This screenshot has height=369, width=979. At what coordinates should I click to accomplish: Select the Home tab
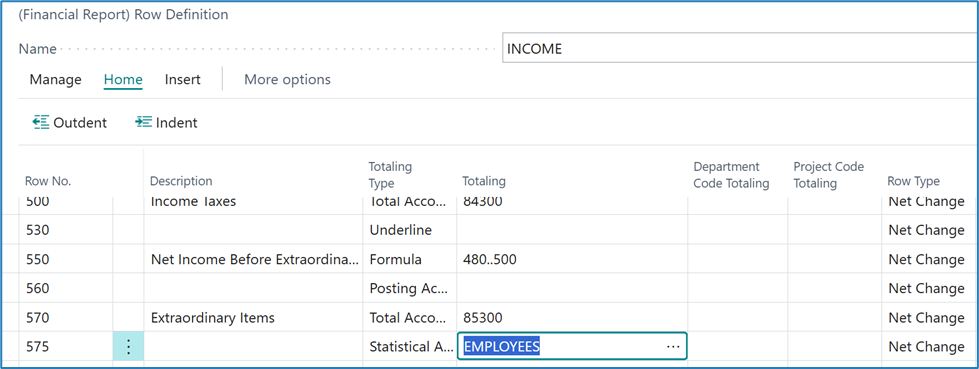coord(123,80)
